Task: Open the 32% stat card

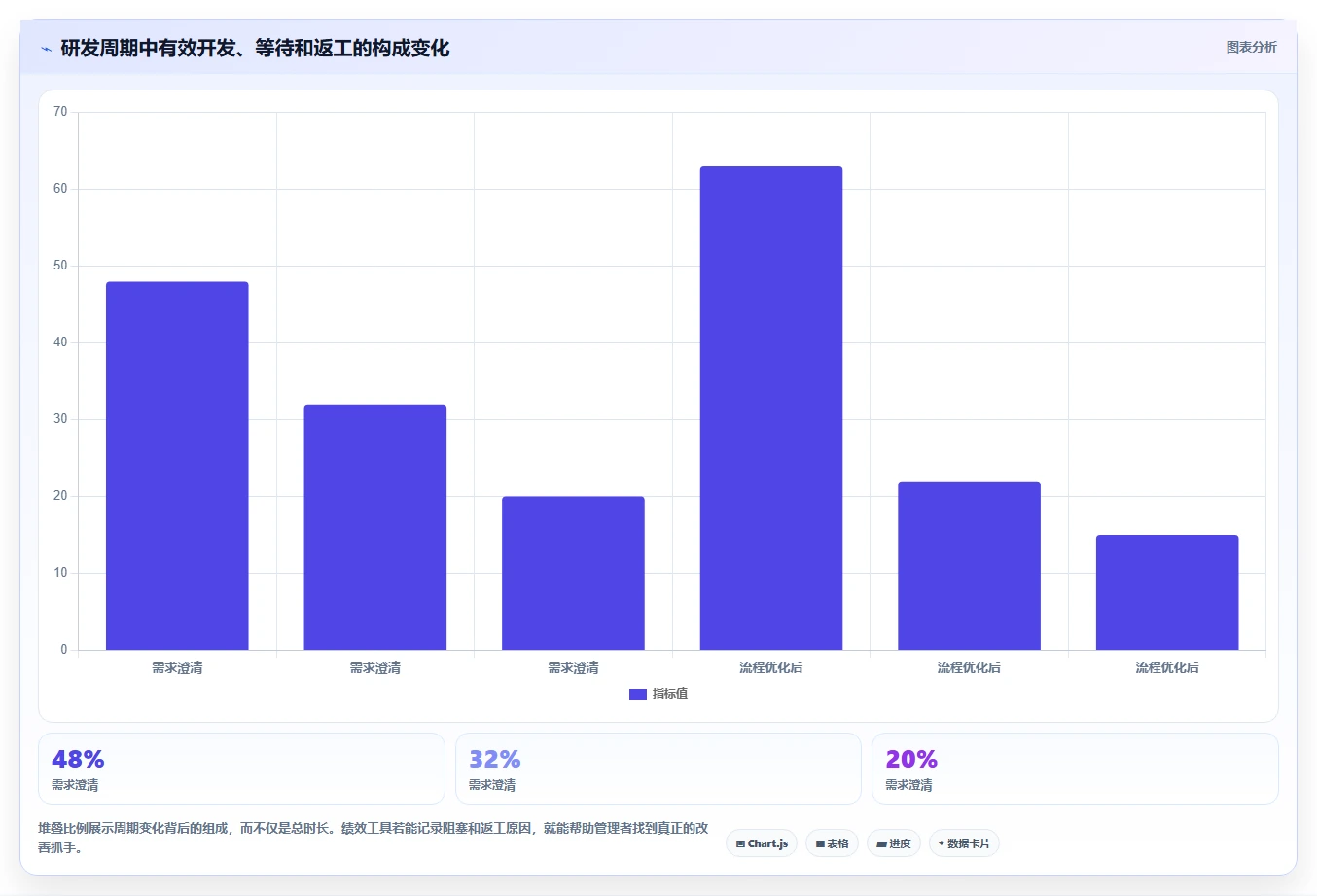Action: [x=658, y=769]
